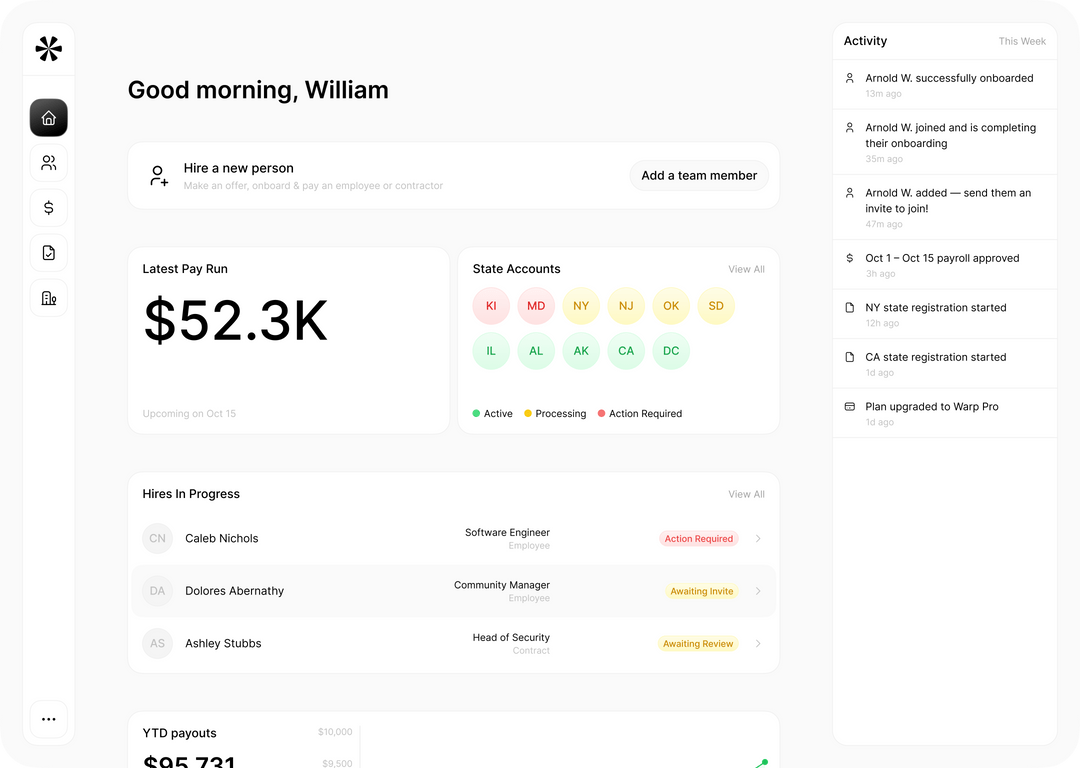Toggle the Action Required filter in State Accounts legend
Screen dimensions: 1080x768
(x=639, y=413)
